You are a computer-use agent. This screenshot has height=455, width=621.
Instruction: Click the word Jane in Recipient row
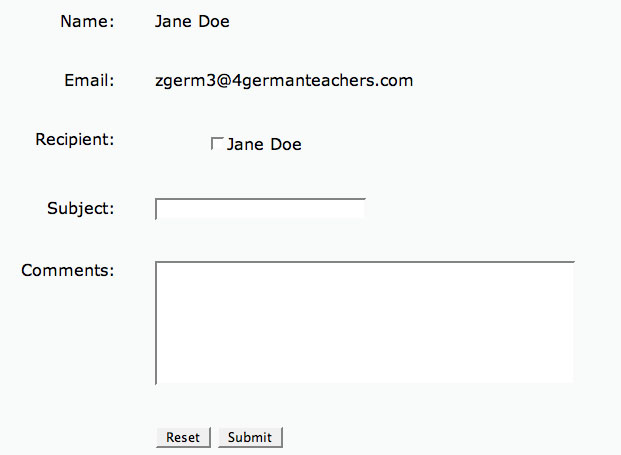click(245, 144)
